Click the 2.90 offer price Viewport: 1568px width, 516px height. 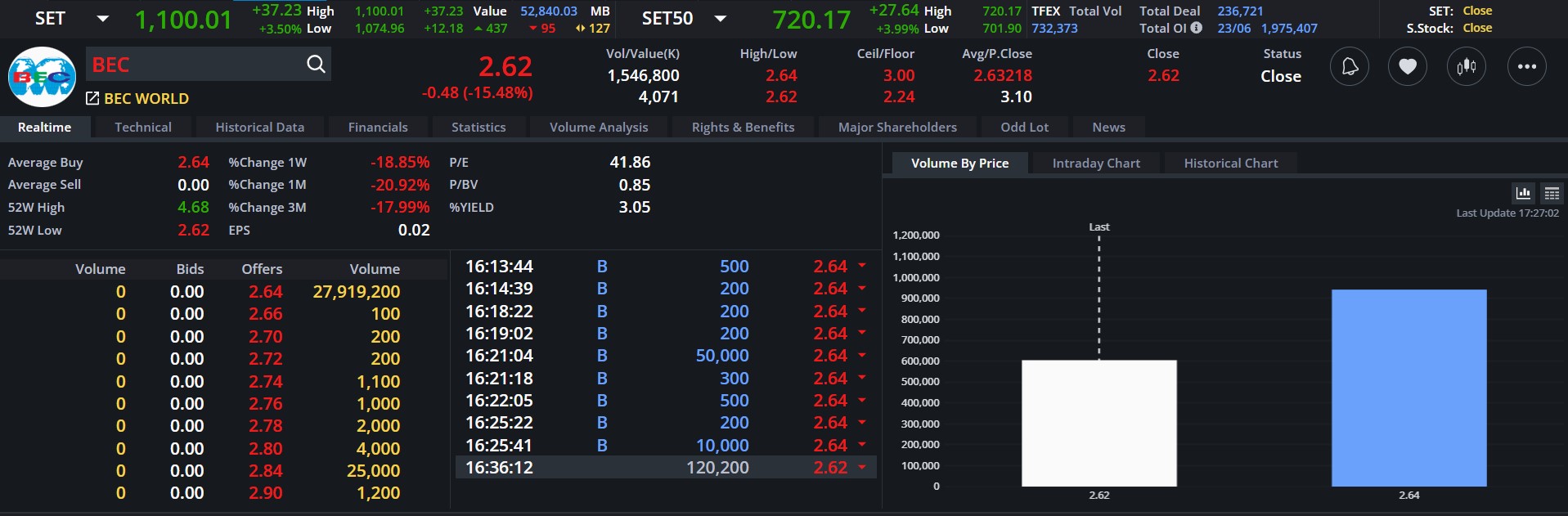266,493
